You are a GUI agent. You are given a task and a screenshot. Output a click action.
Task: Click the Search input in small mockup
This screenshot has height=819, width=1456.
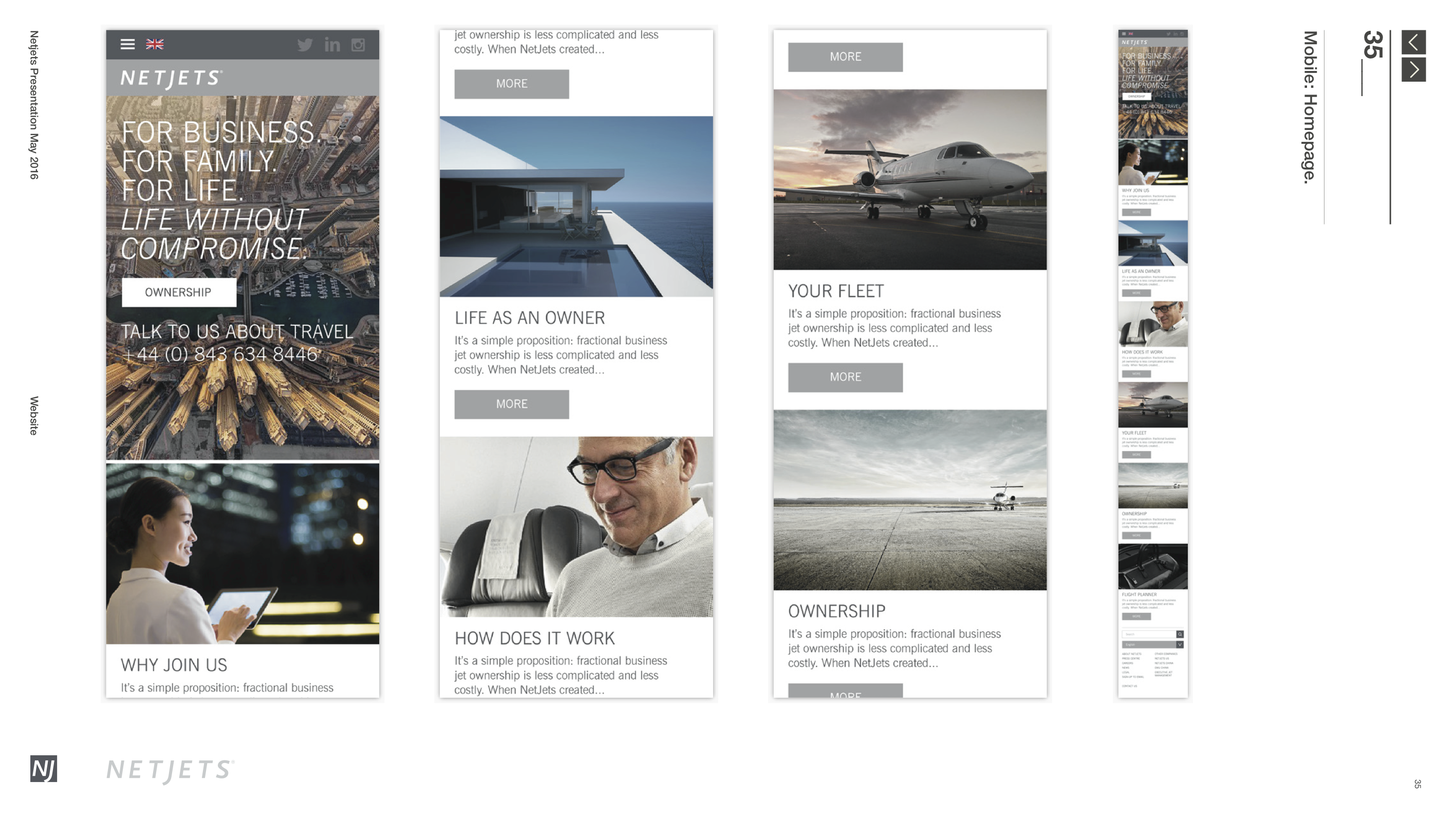coord(1147,634)
